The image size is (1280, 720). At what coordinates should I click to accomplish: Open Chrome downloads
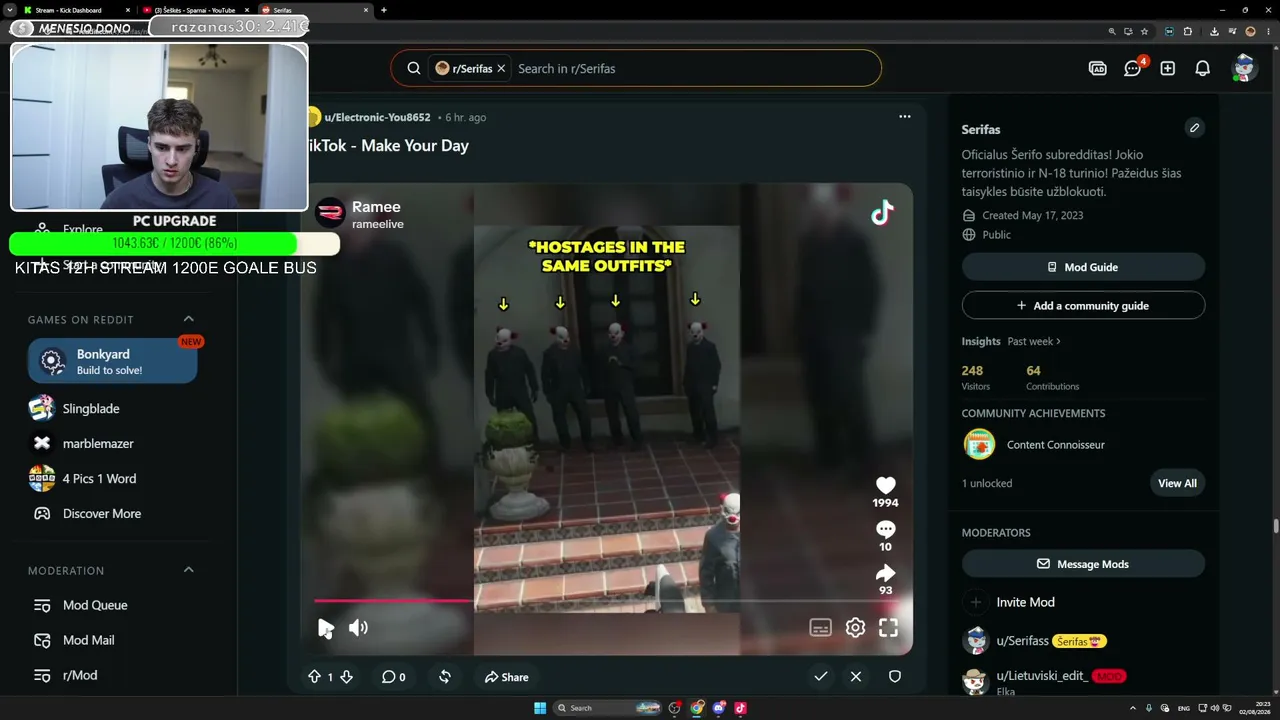(1213, 31)
